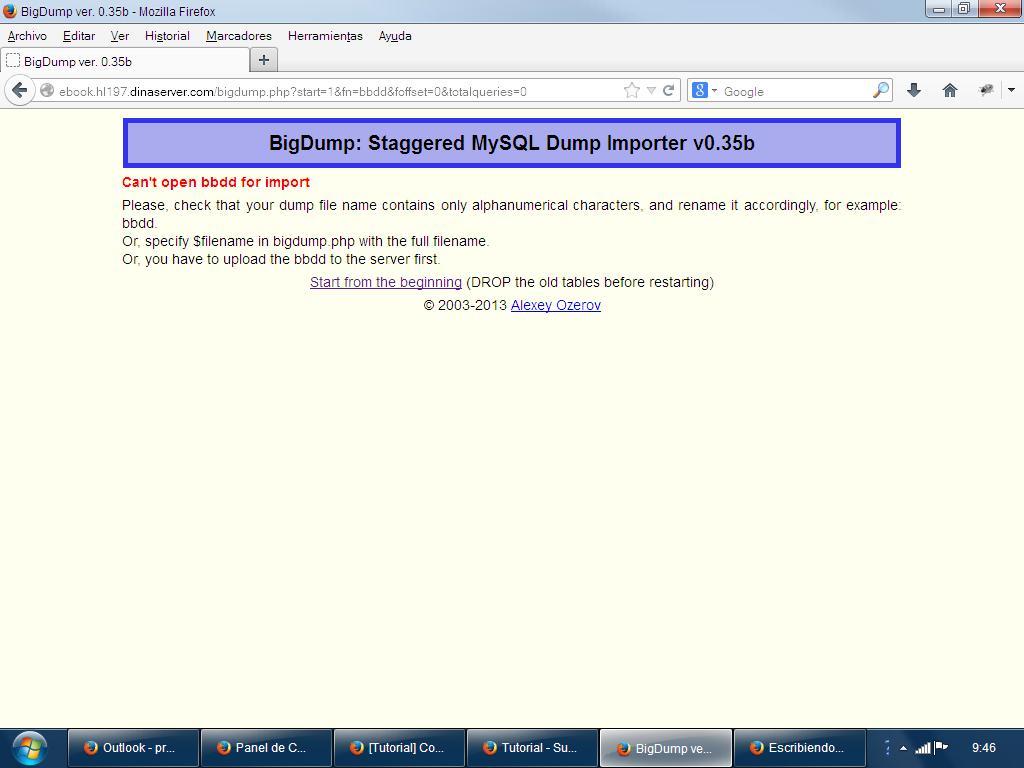This screenshot has width=1024, height=768.
Task: Switch to the Tutorial - Su... taskbar window
Action: coord(533,748)
